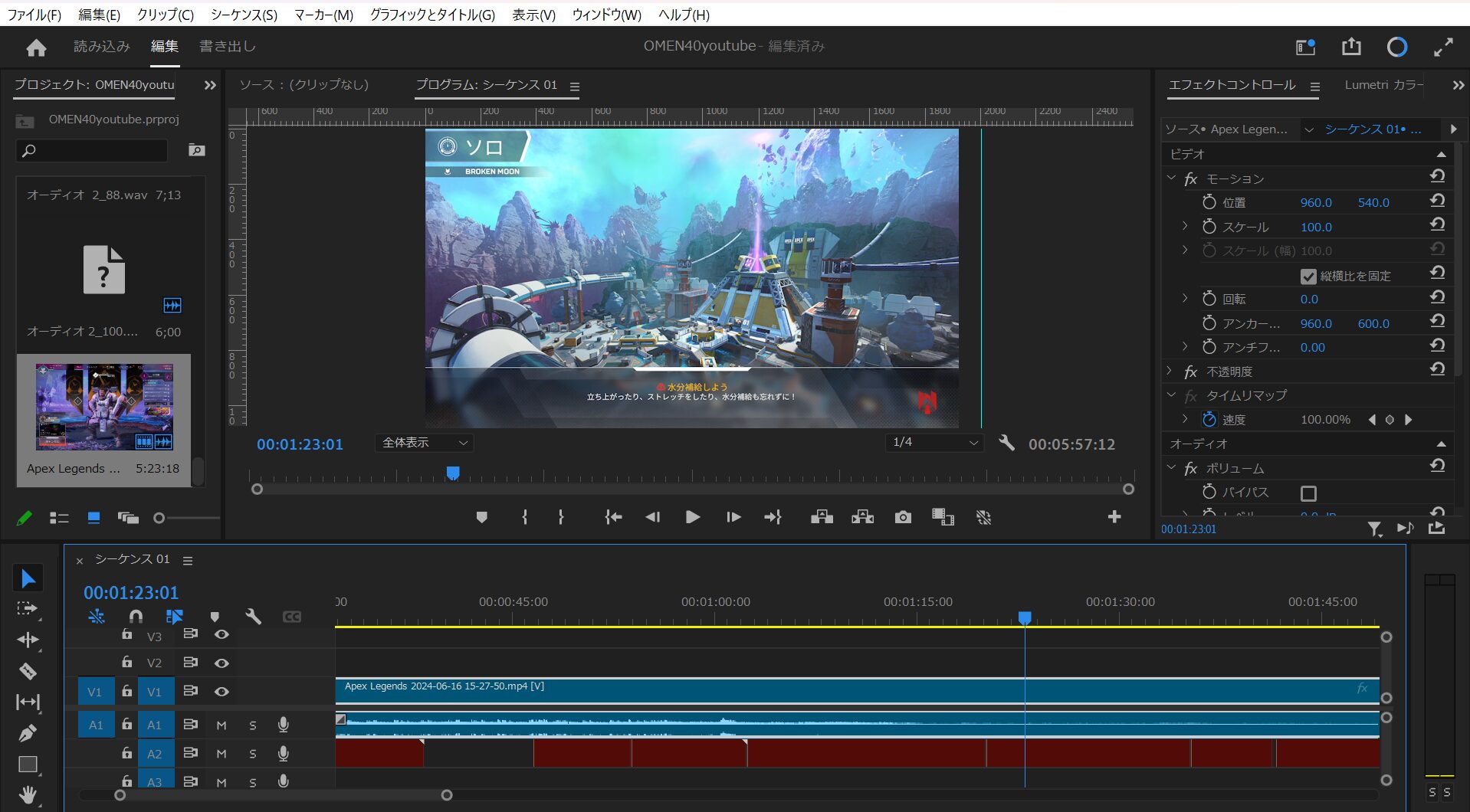Open シーケンス(S) menu

244,15
